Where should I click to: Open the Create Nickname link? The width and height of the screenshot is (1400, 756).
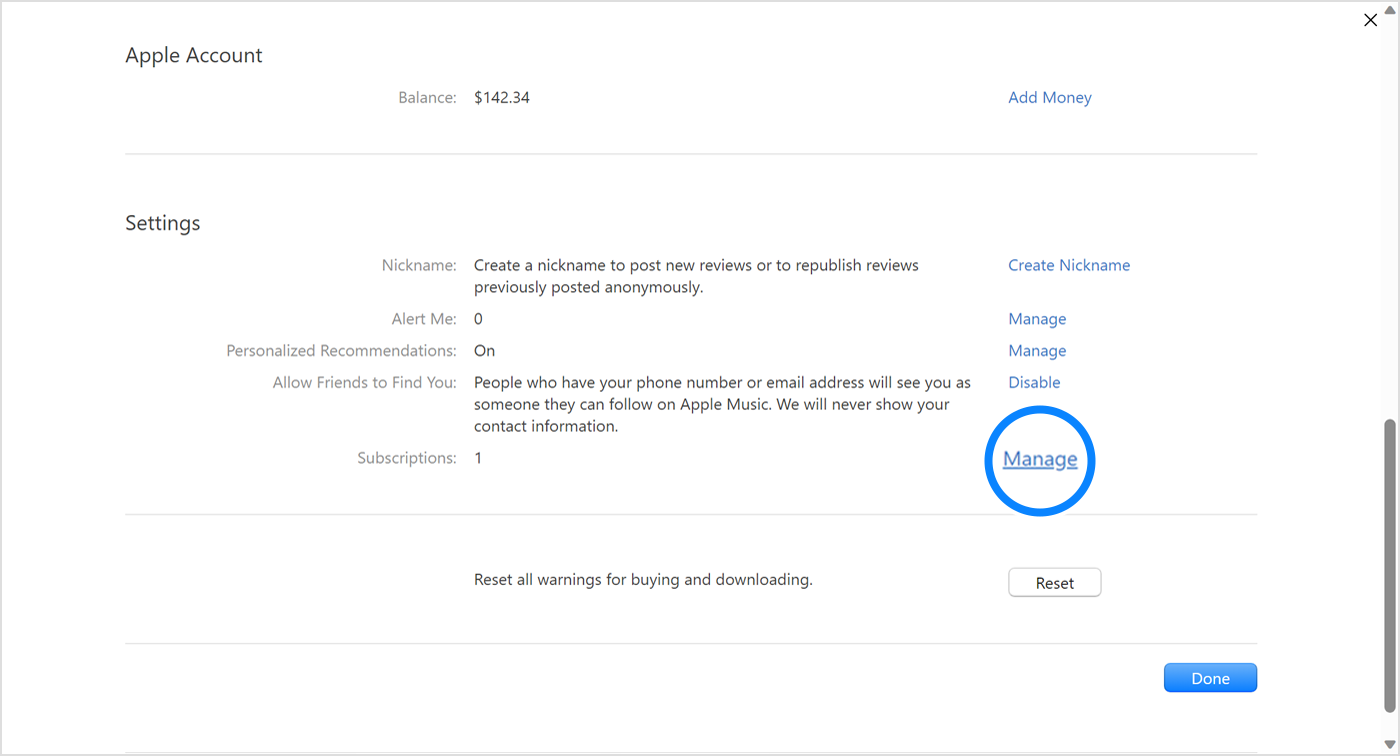click(1068, 265)
